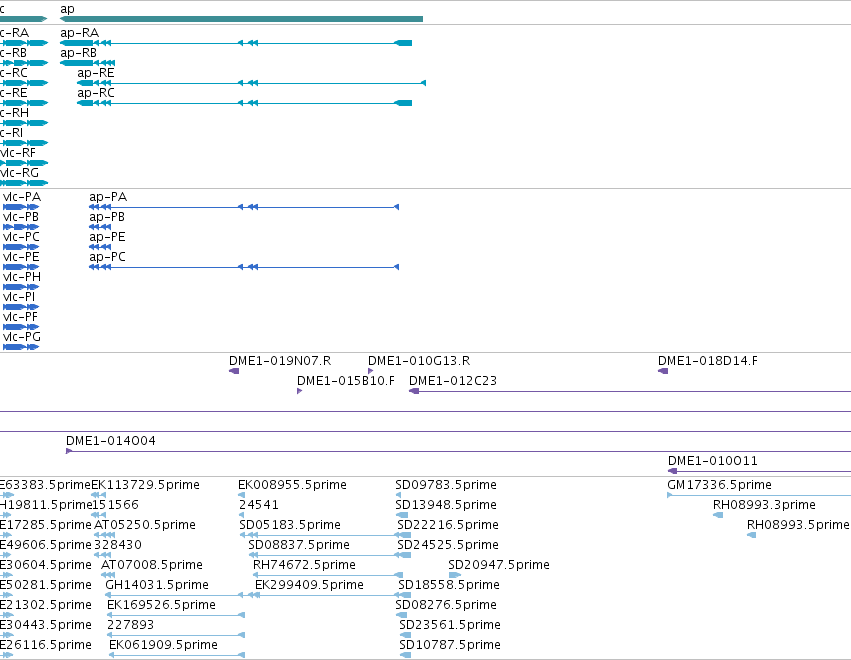
Task: Click the ap-RA transcript label
Action: click(80, 33)
